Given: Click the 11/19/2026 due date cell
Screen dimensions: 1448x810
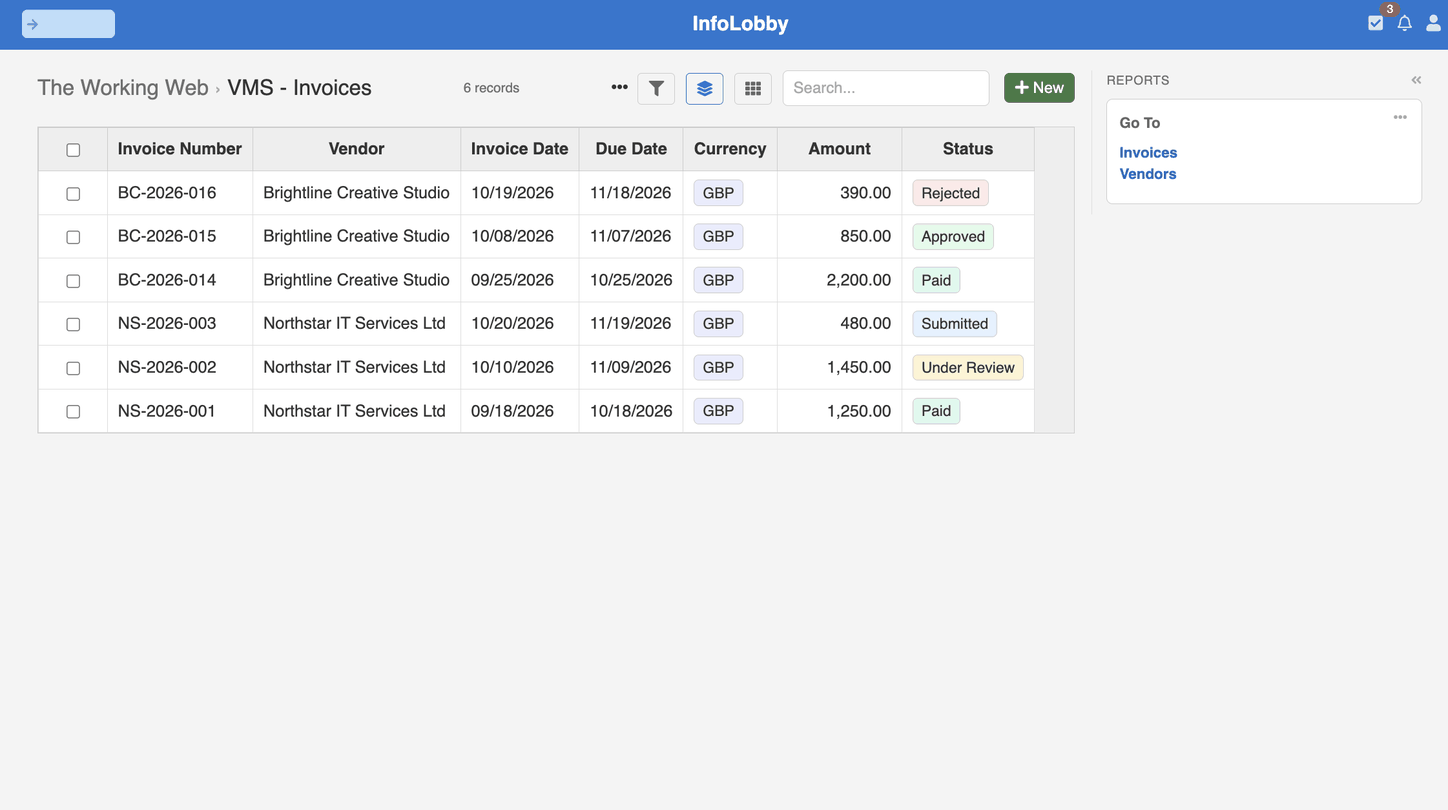Looking at the screenshot, I should (631, 324).
